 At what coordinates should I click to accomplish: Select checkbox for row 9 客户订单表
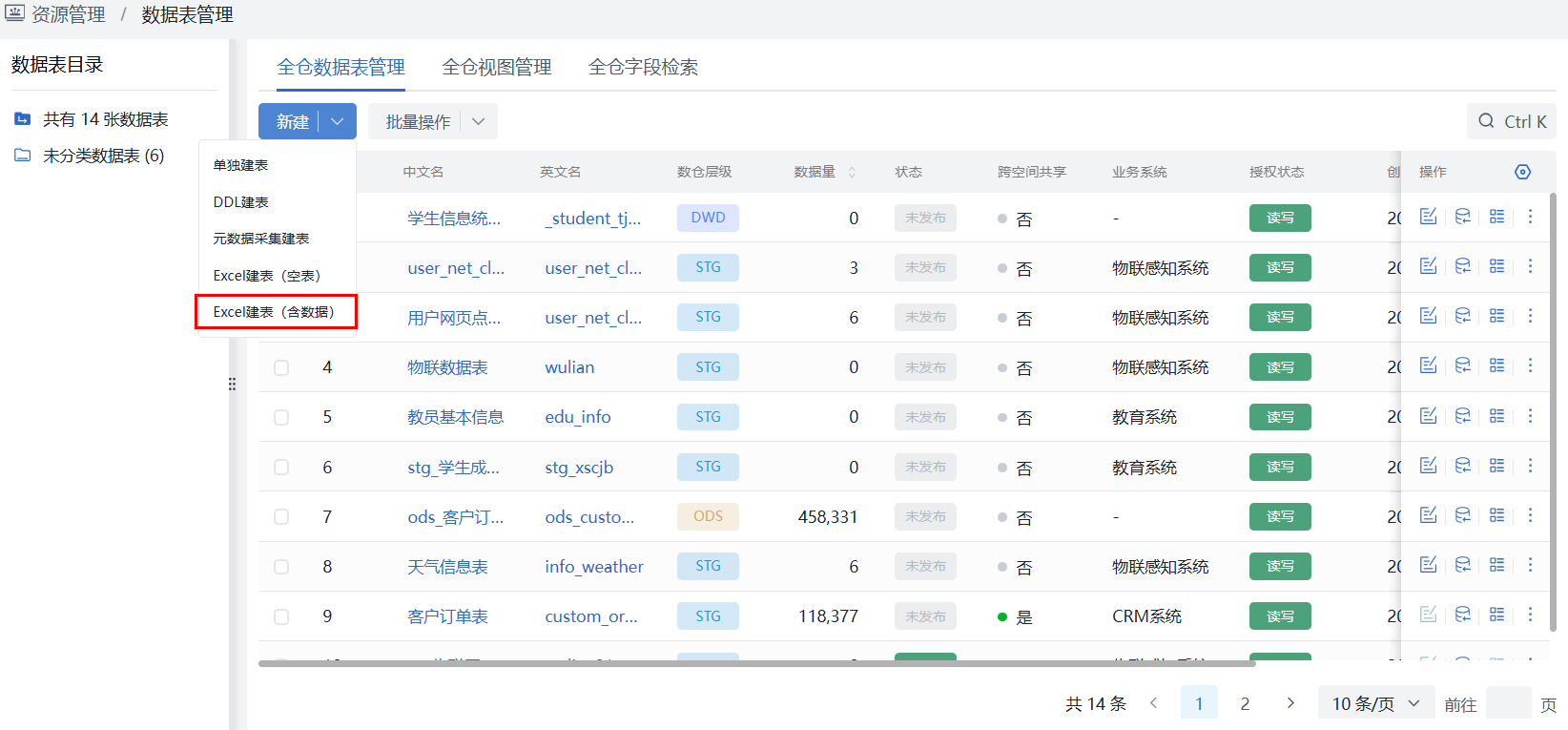281,616
